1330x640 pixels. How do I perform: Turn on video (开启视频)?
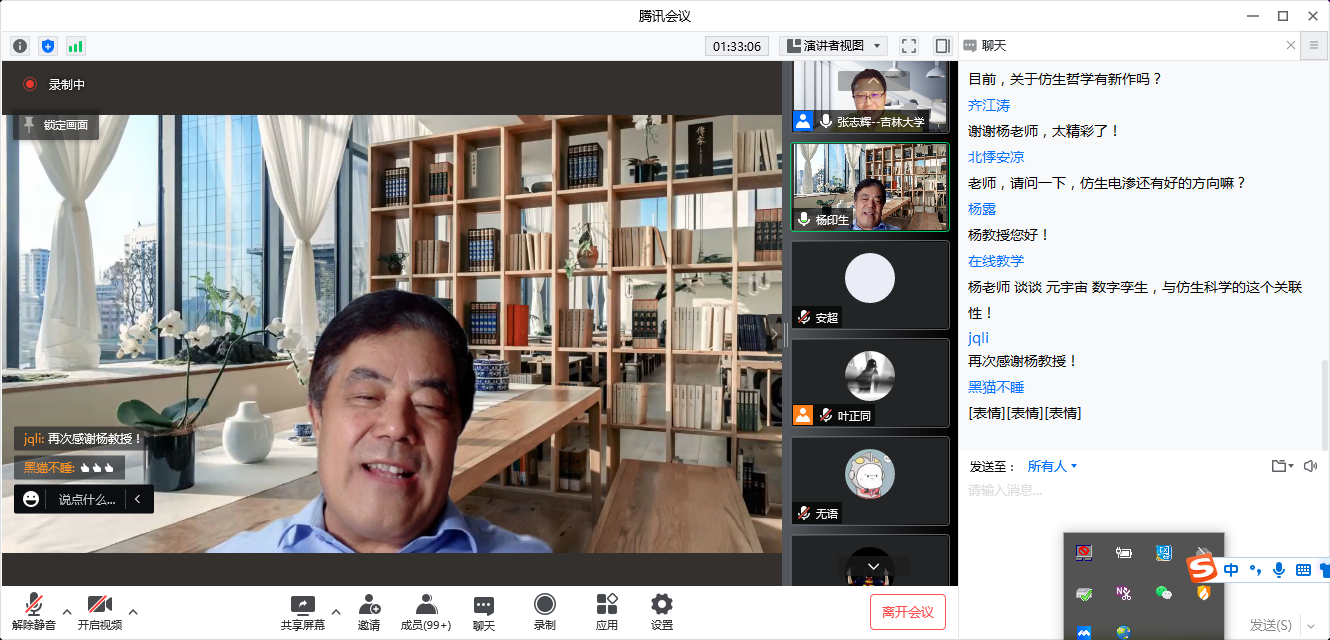coord(99,611)
